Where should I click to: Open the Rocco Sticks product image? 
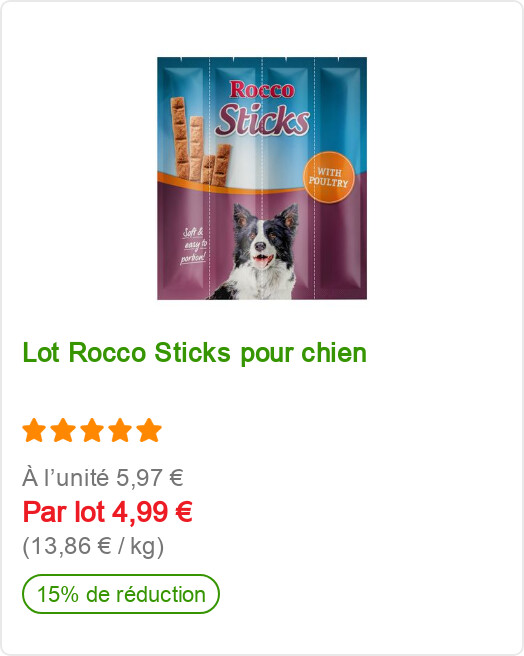(262, 178)
